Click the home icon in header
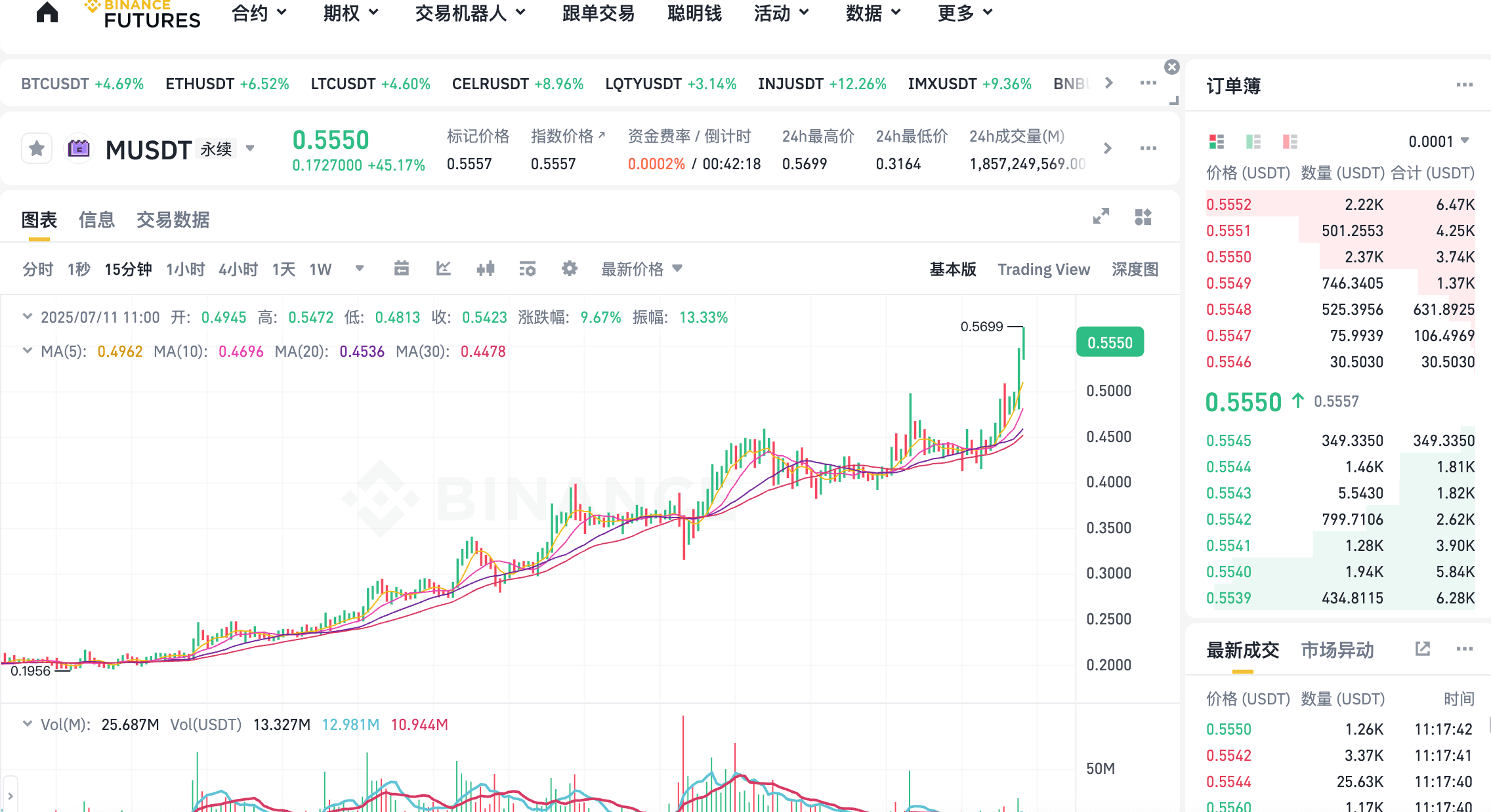Viewport: 1491px width, 812px height. click(x=47, y=12)
